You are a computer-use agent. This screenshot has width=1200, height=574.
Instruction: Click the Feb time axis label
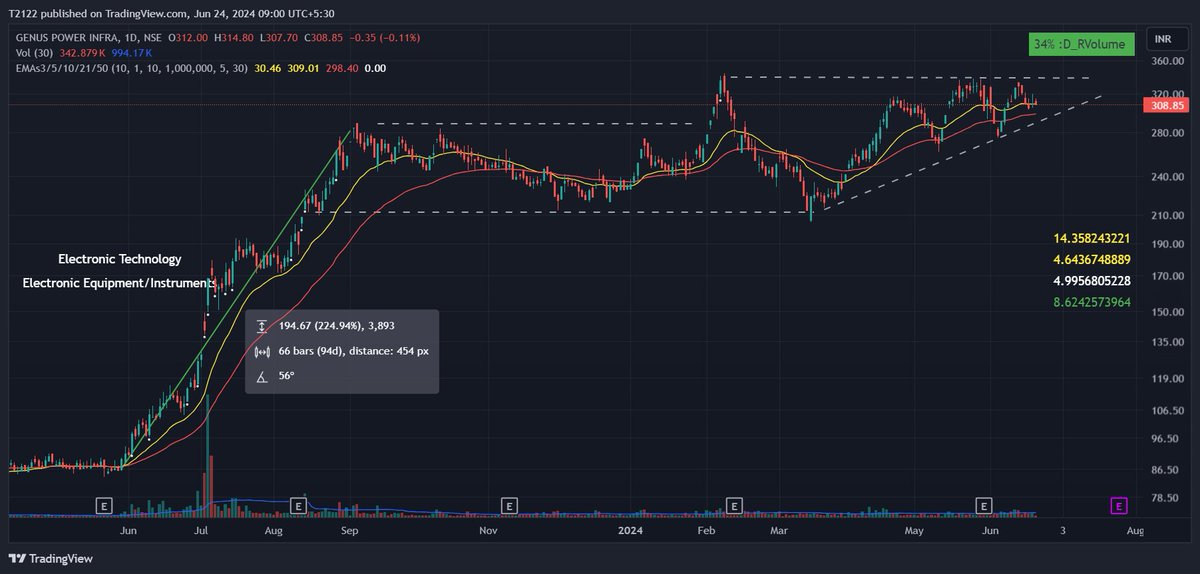[x=707, y=531]
